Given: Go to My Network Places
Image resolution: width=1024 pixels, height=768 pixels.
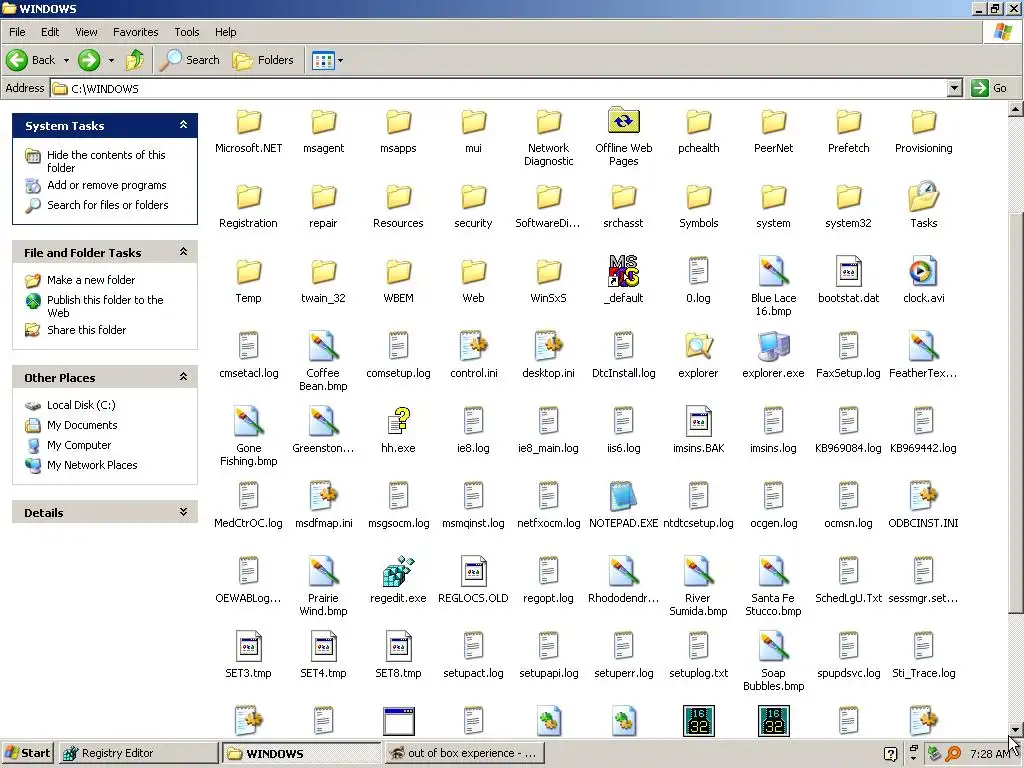Looking at the screenshot, I should (x=92, y=465).
